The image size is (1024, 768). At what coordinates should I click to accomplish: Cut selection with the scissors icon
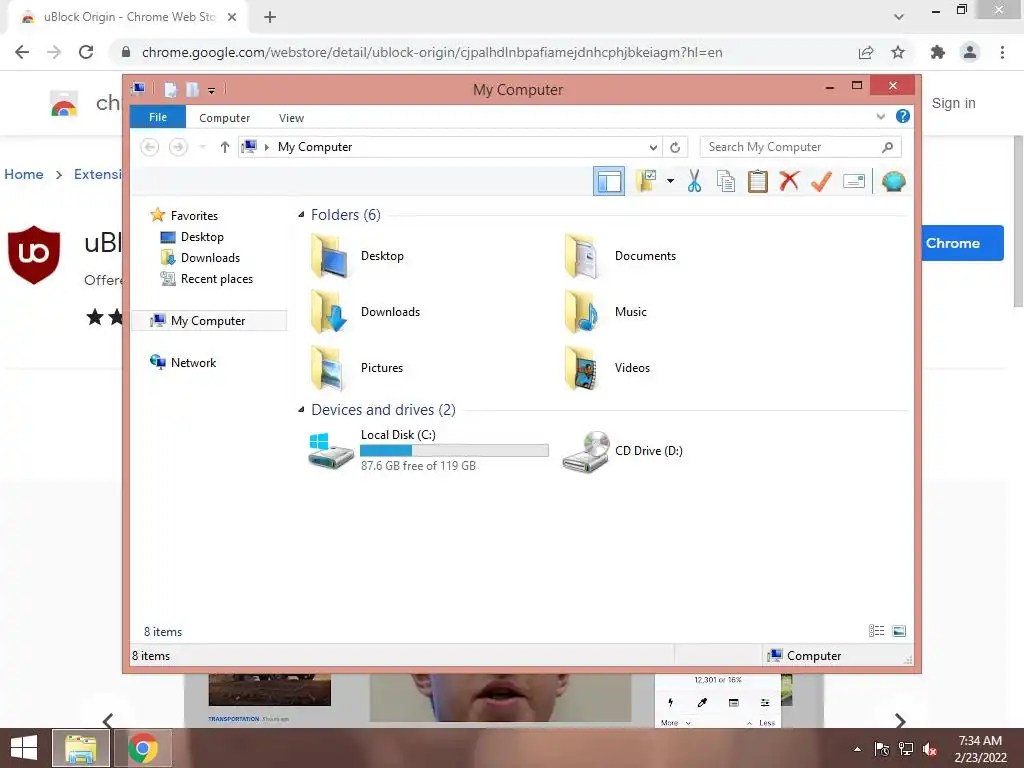tap(694, 181)
